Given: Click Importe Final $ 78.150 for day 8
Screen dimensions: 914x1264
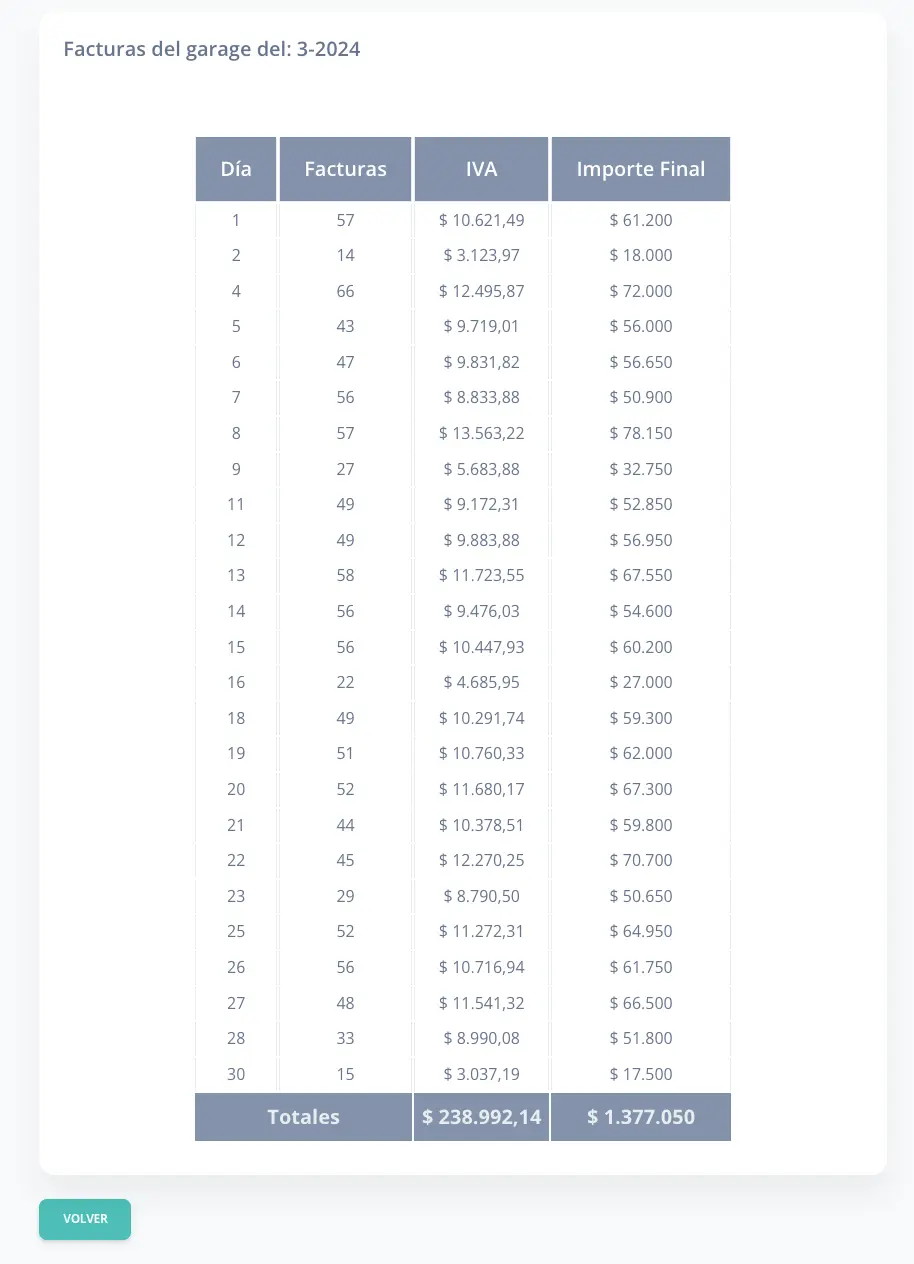Looking at the screenshot, I should [641, 433].
